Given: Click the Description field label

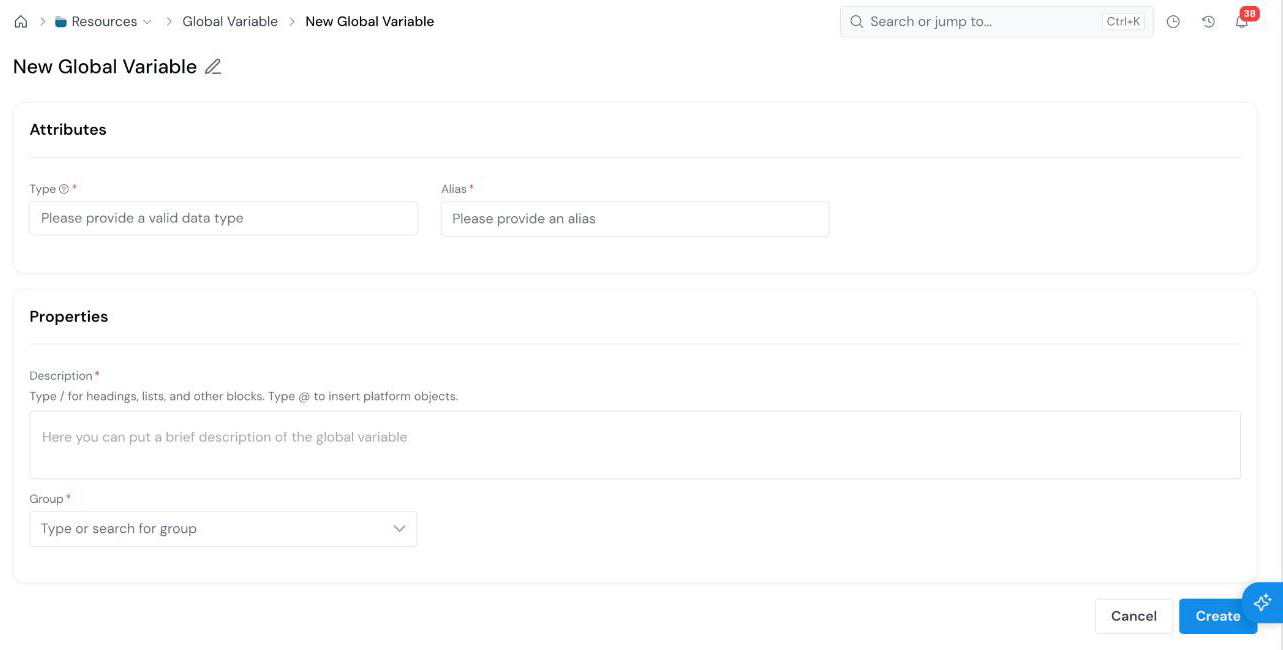Looking at the screenshot, I should coord(61,376).
